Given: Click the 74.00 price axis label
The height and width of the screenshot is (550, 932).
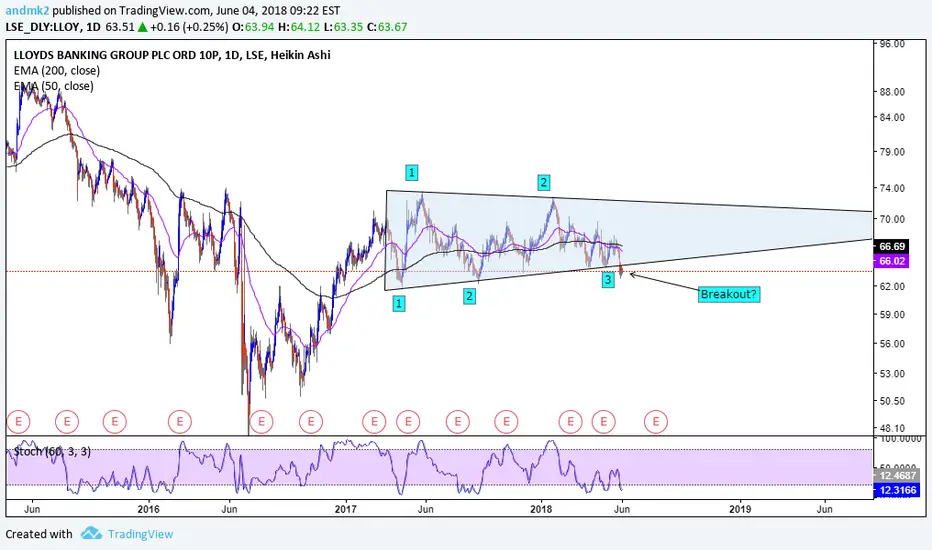Looking at the screenshot, I should pos(892,188).
